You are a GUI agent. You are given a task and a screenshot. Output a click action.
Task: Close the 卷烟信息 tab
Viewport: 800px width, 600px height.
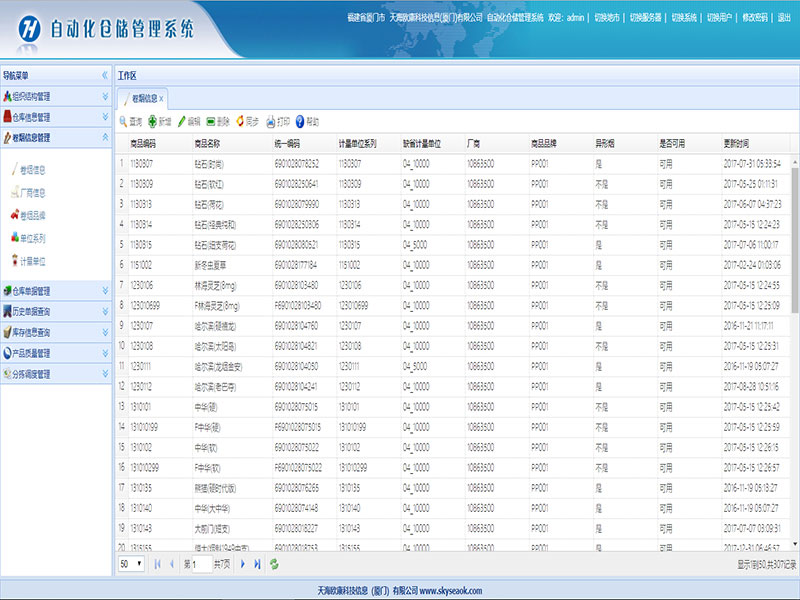pos(162,99)
